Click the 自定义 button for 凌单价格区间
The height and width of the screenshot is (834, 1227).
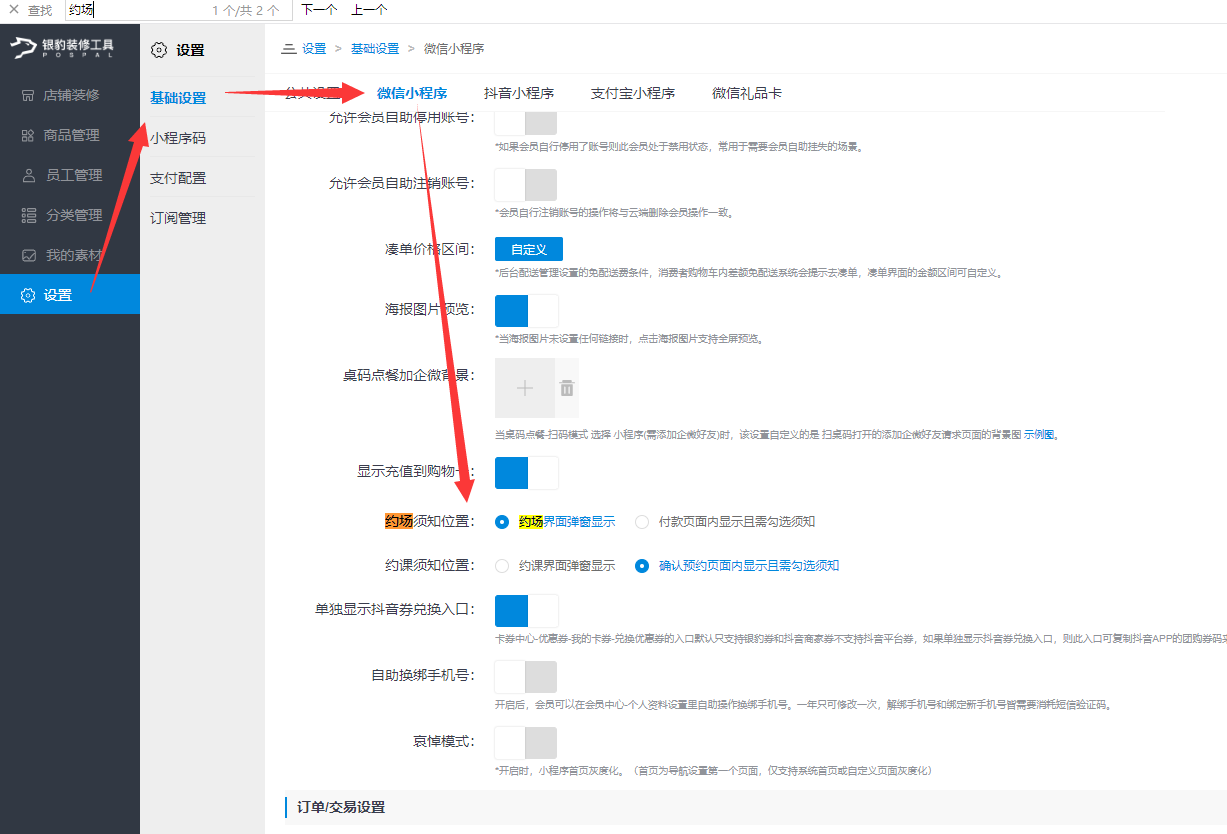tap(529, 249)
